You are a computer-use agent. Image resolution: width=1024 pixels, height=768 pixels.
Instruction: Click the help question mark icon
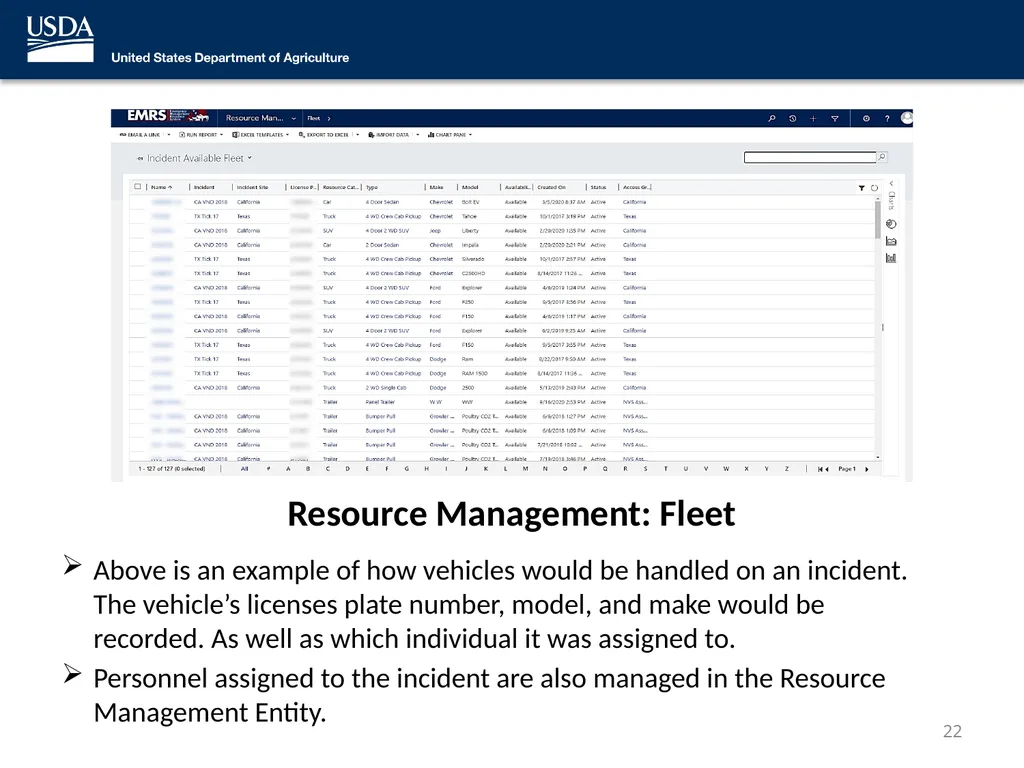(887, 118)
